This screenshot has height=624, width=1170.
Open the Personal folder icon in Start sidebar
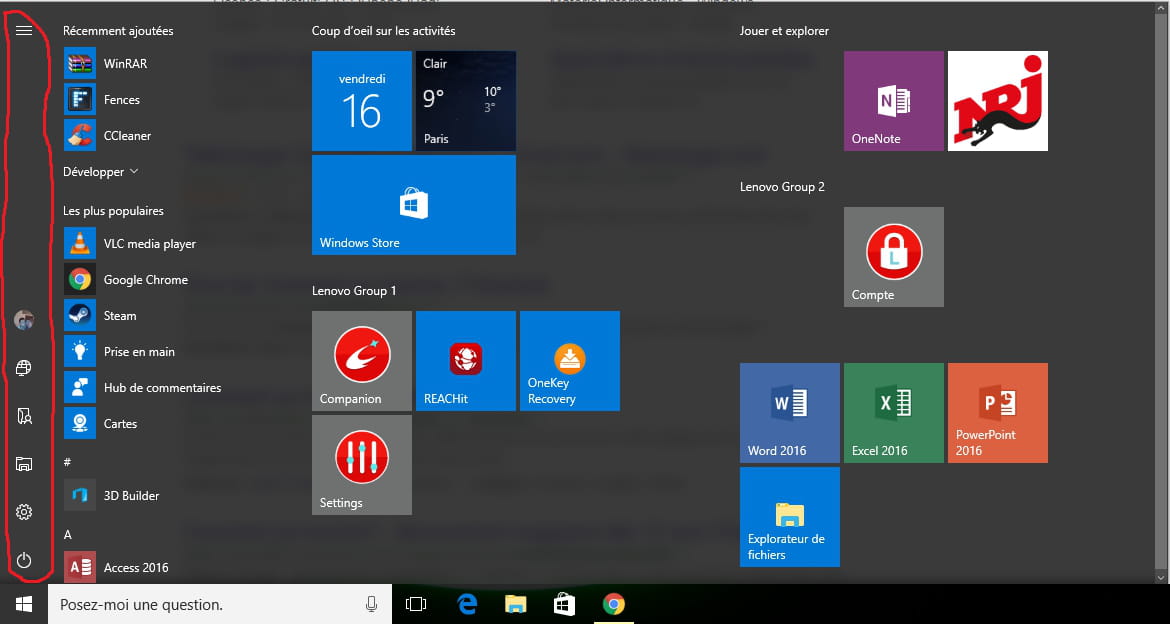tap(24, 416)
